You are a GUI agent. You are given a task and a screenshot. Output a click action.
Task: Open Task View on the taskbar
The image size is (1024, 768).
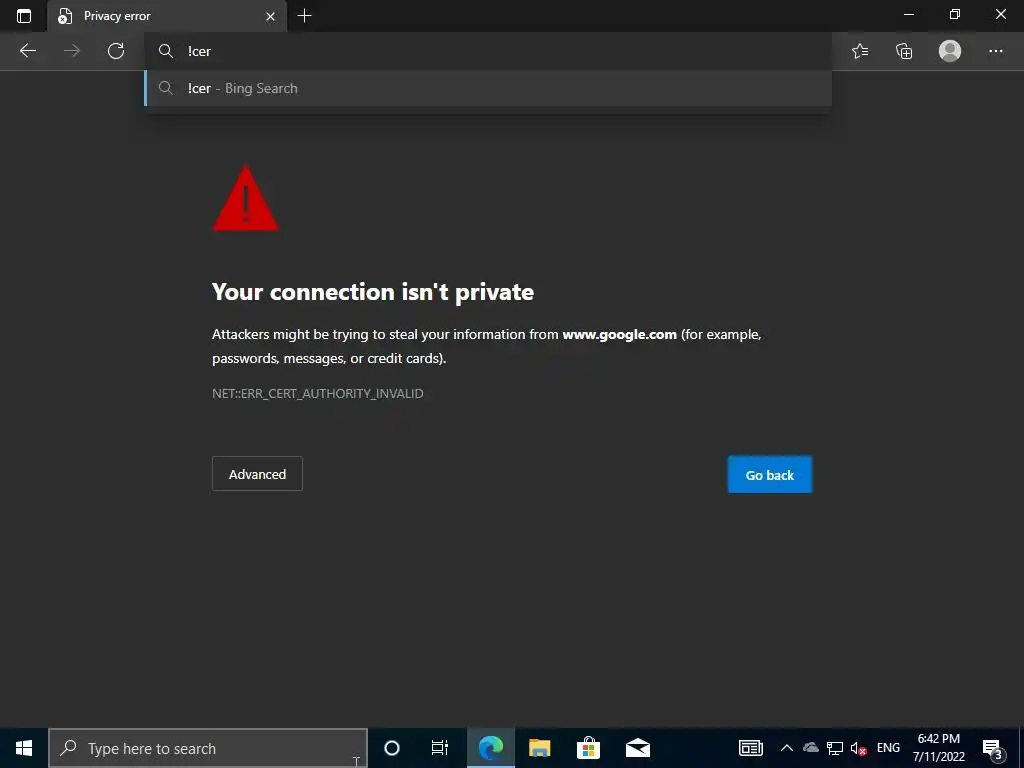click(x=440, y=748)
